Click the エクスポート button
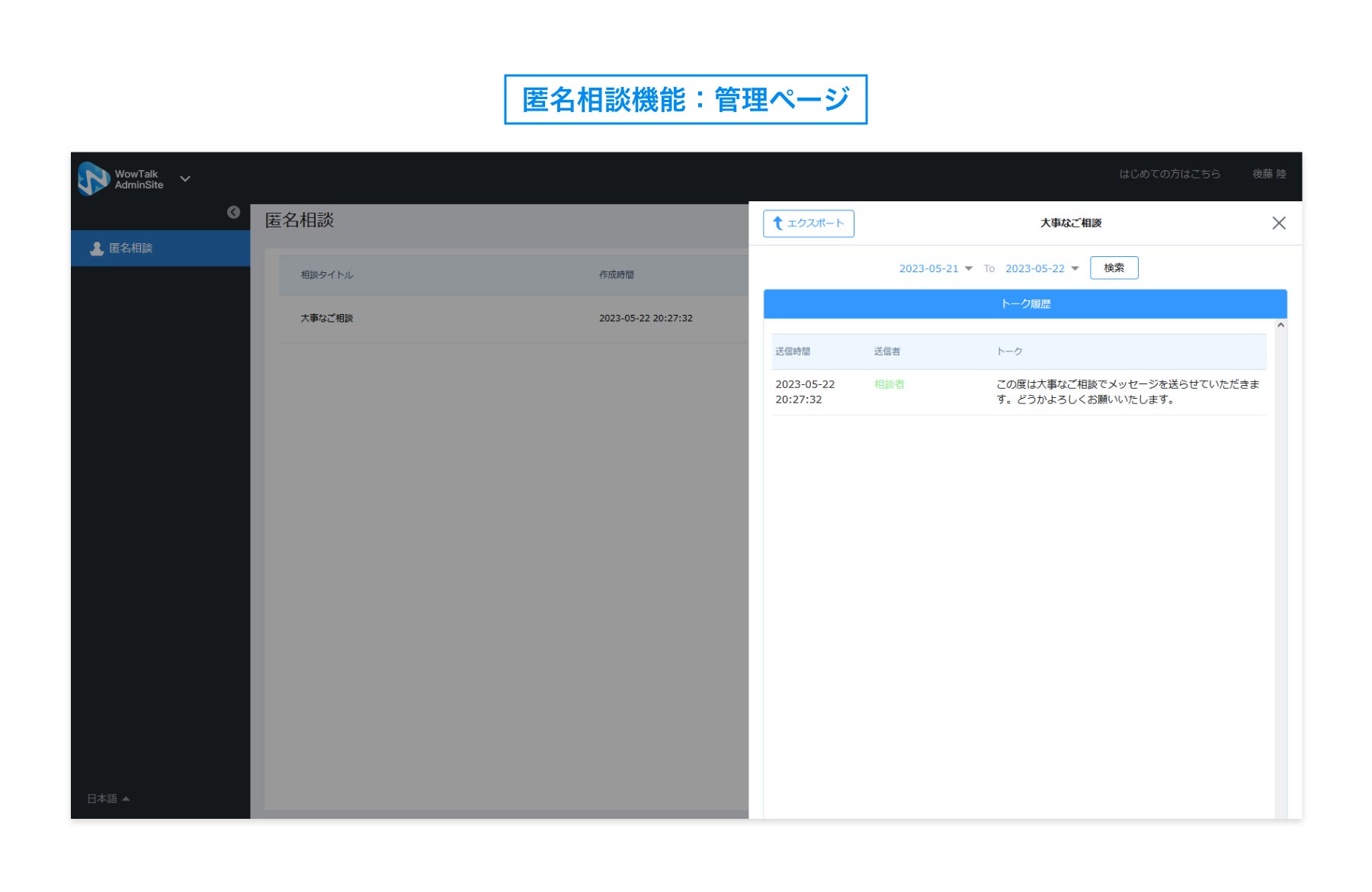This screenshot has width=1372, height=892. coord(808,223)
